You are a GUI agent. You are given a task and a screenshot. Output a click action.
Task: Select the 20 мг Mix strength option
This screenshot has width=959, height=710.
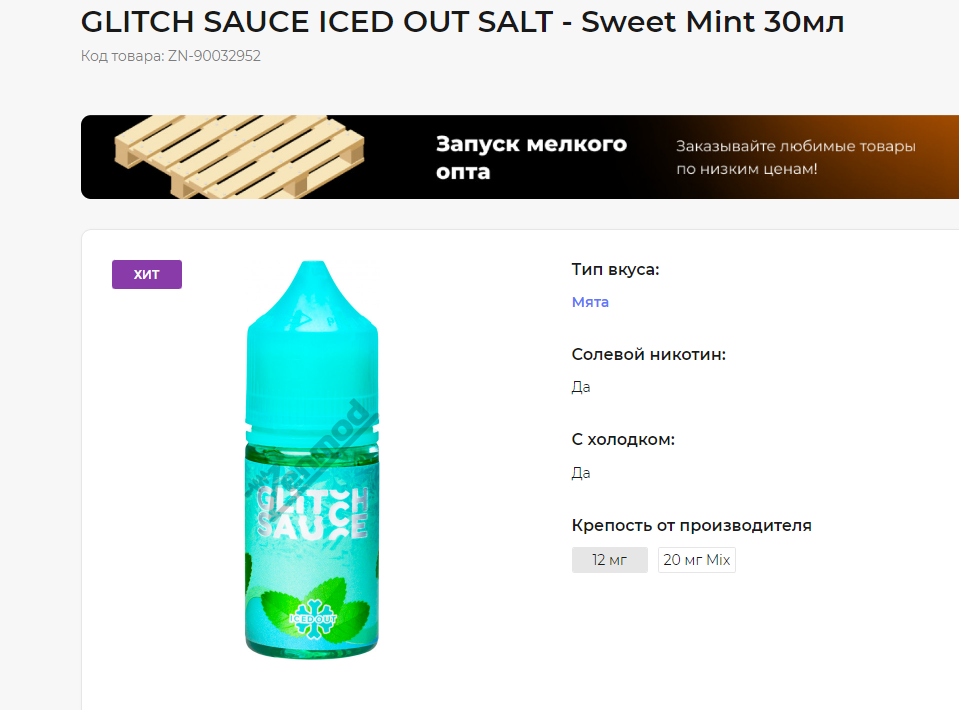pos(697,560)
